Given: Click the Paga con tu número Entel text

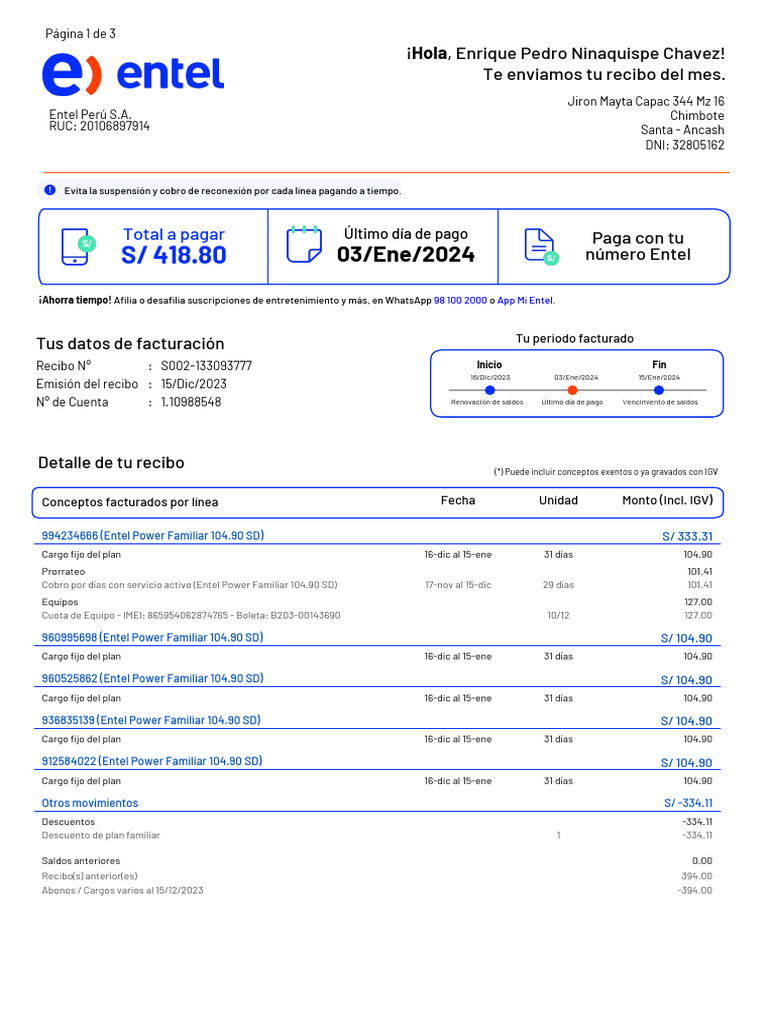Looking at the screenshot, I should (638, 246).
